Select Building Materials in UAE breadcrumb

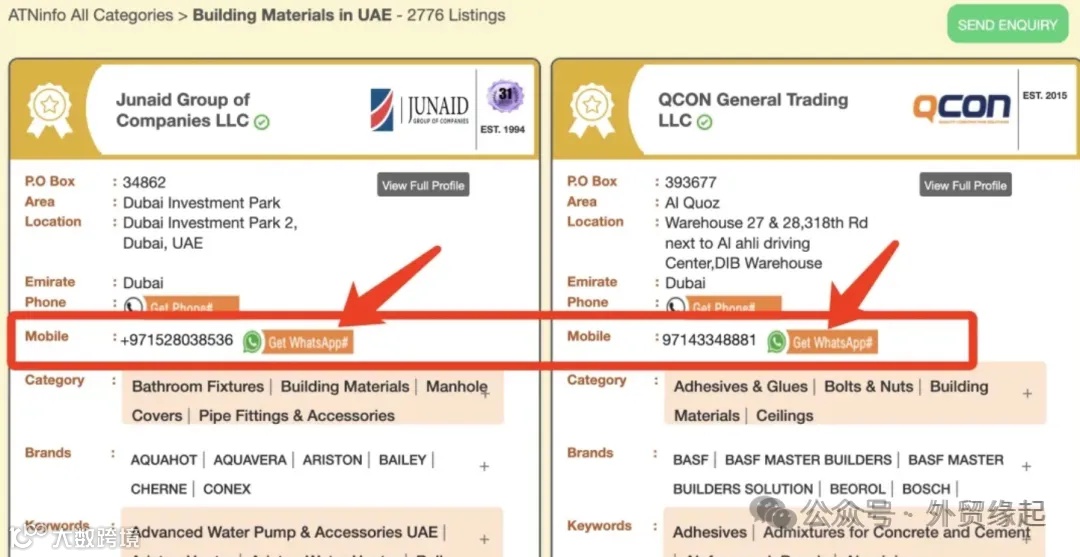(291, 15)
